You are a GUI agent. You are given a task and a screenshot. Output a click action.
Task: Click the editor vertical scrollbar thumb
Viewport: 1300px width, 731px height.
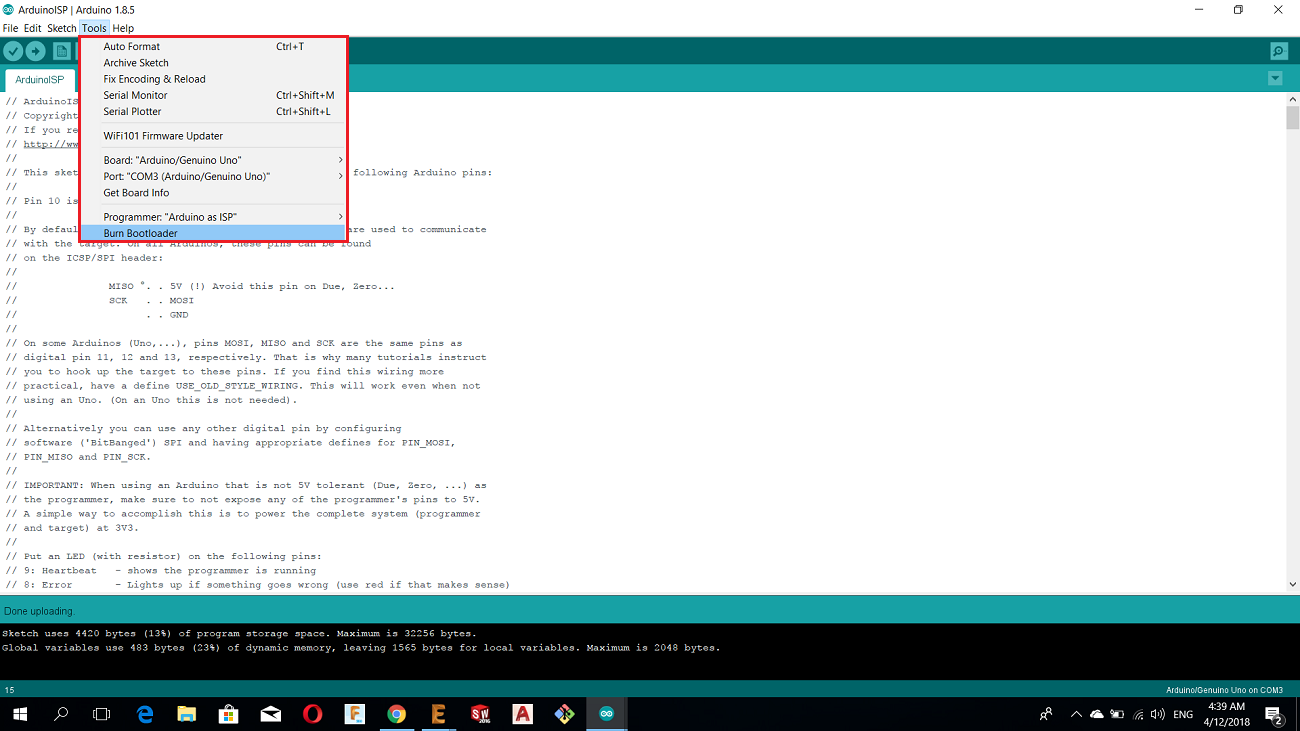pyautogui.click(x=1292, y=118)
